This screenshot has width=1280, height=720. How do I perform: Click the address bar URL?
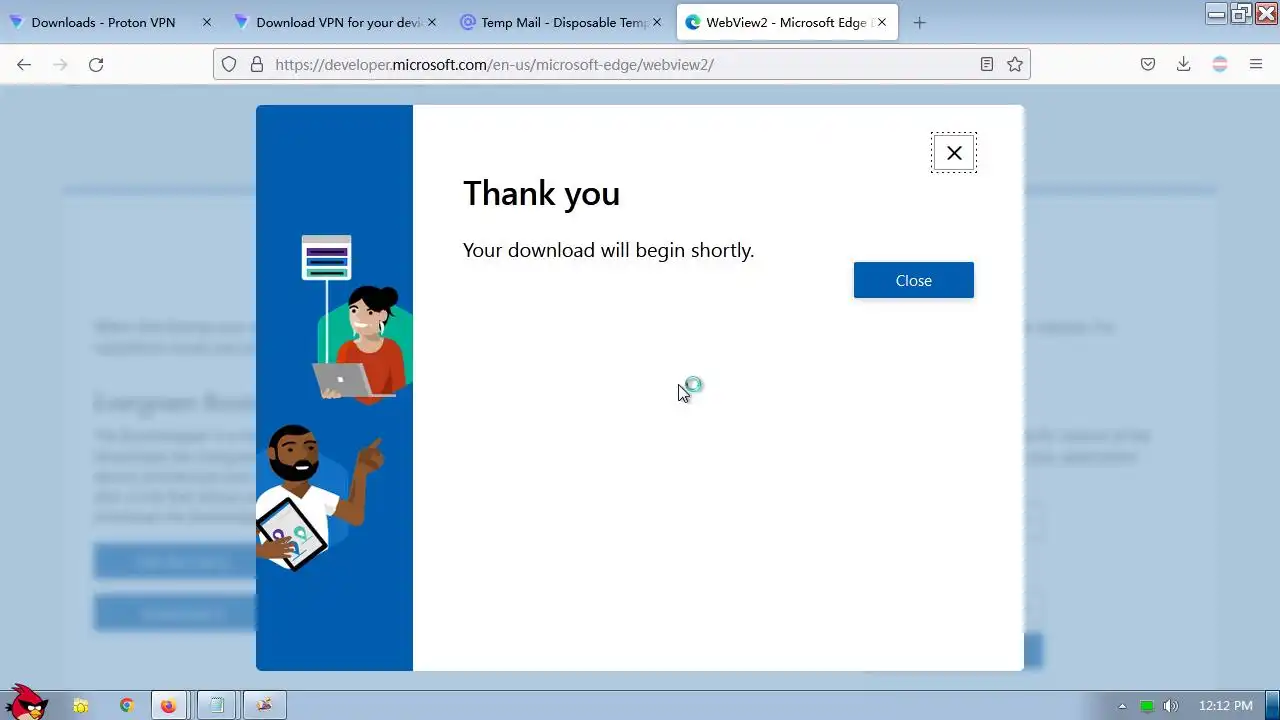(494, 64)
